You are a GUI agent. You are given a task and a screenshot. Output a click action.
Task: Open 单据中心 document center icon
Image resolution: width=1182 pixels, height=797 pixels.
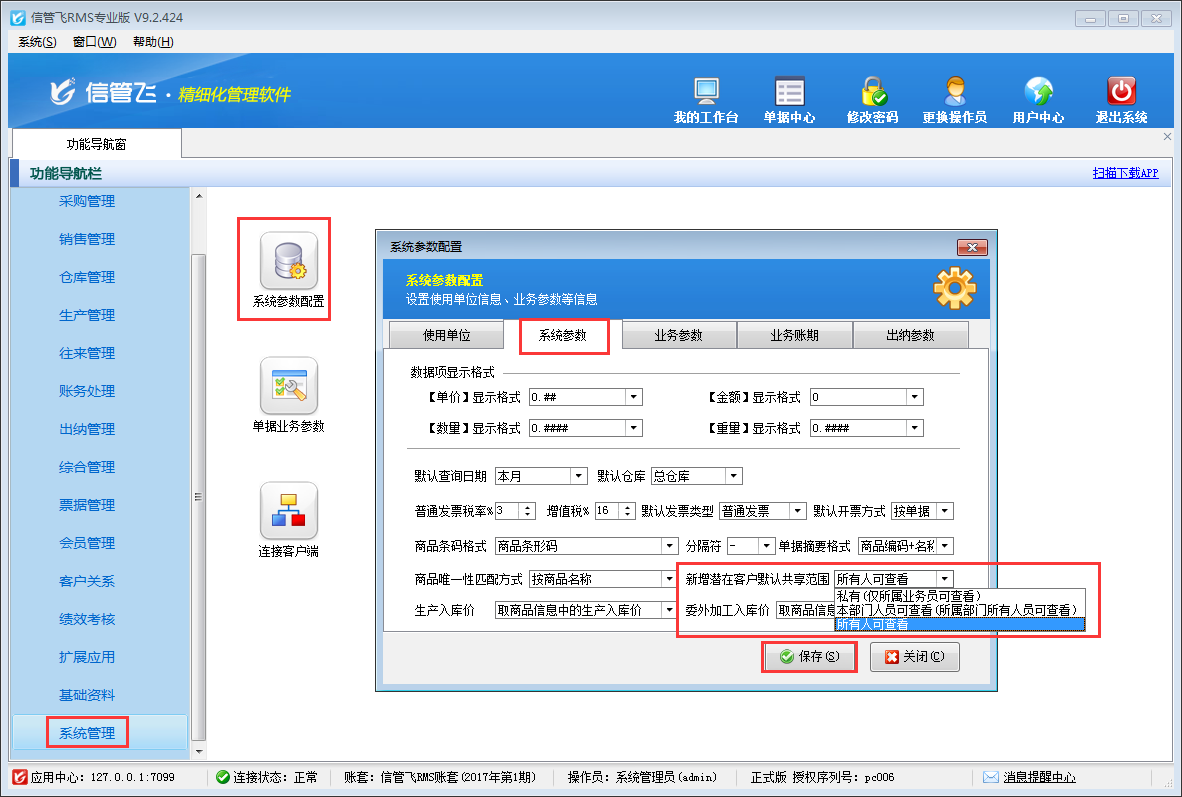(x=789, y=93)
